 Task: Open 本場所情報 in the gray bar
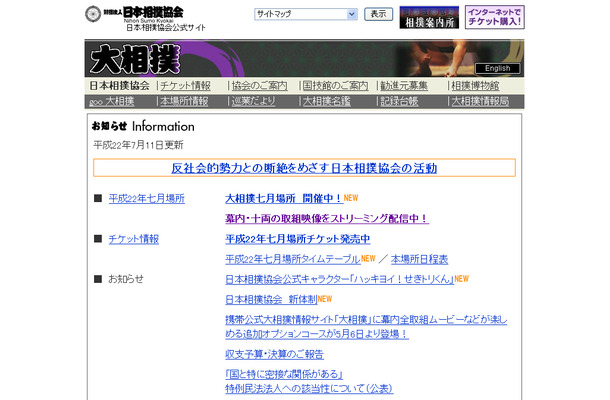[184, 102]
